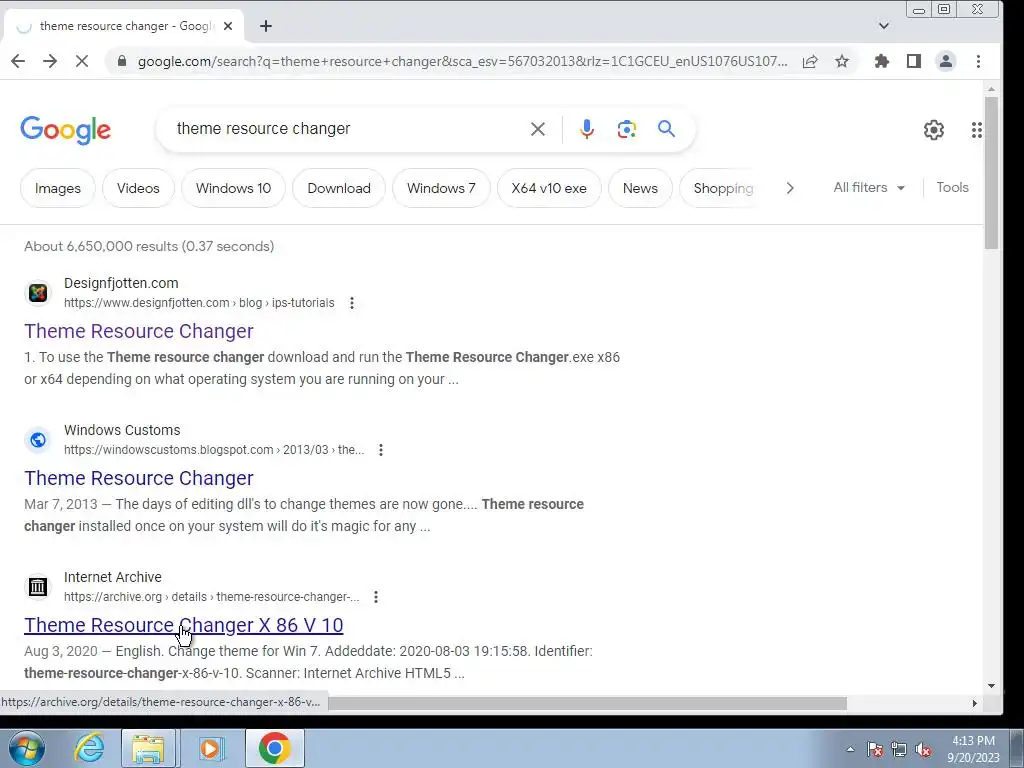Open more options for Windows Customs result
This screenshot has width=1024, height=768.
pyautogui.click(x=381, y=450)
